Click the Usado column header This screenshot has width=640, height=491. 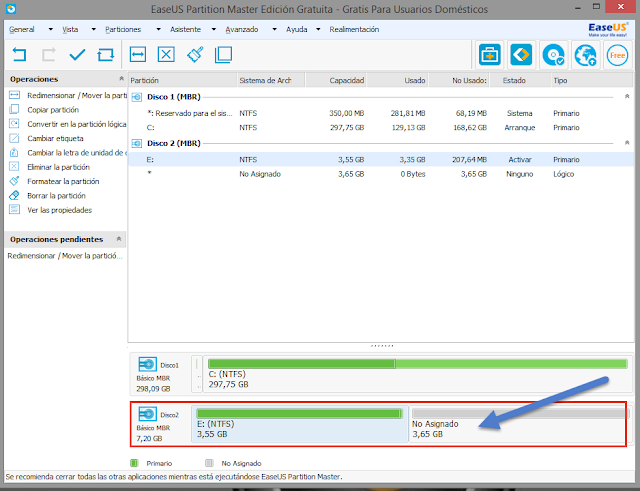tap(398, 80)
